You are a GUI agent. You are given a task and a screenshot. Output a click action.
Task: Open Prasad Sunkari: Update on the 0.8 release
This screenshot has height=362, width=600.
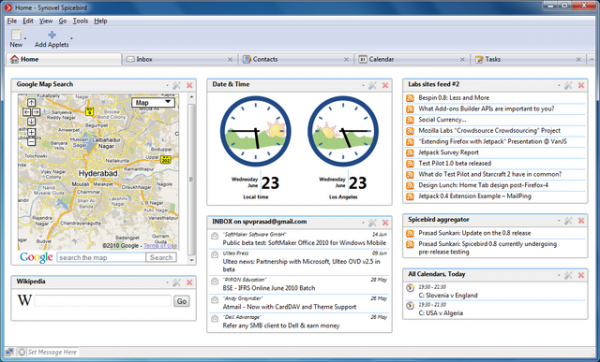474,233
